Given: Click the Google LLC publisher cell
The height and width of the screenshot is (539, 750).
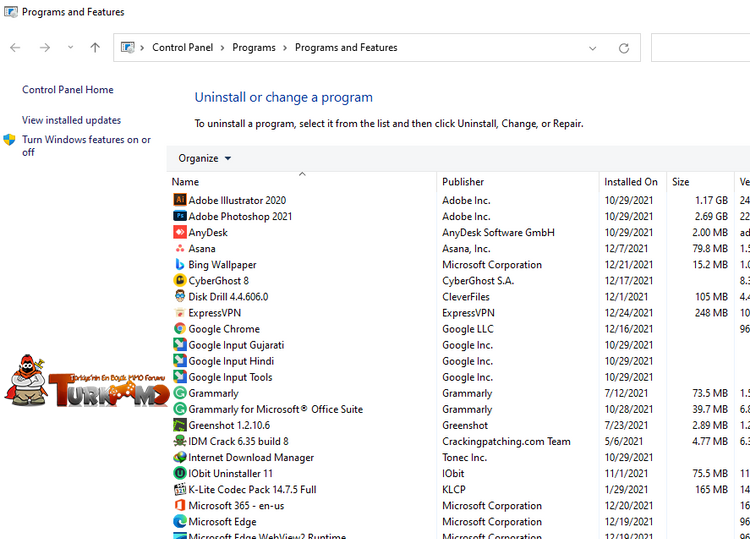Looking at the screenshot, I should tap(468, 329).
